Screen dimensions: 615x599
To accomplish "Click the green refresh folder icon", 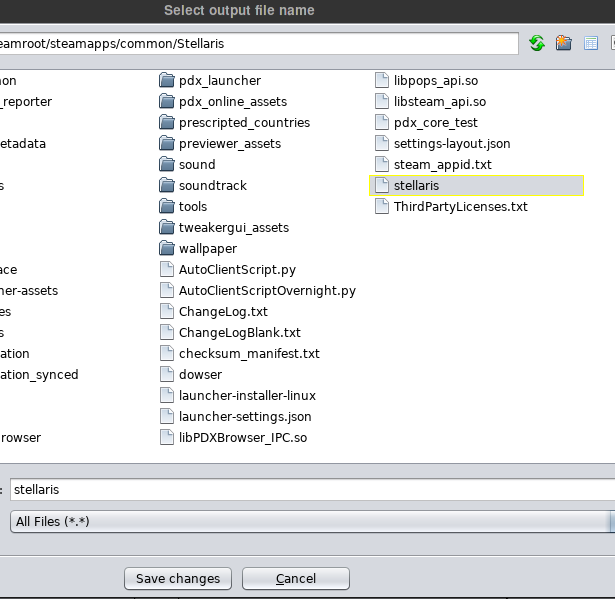I will (x=537, y=43).
